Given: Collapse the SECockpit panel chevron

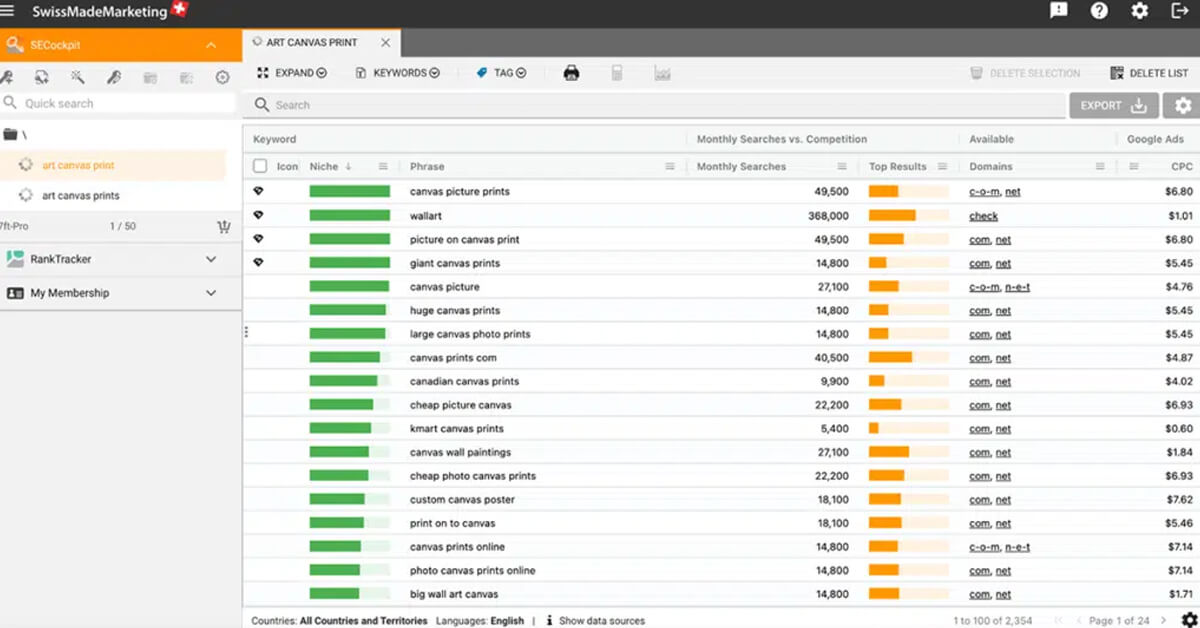Looking at the screenshot, I should [x=211, y=45].
